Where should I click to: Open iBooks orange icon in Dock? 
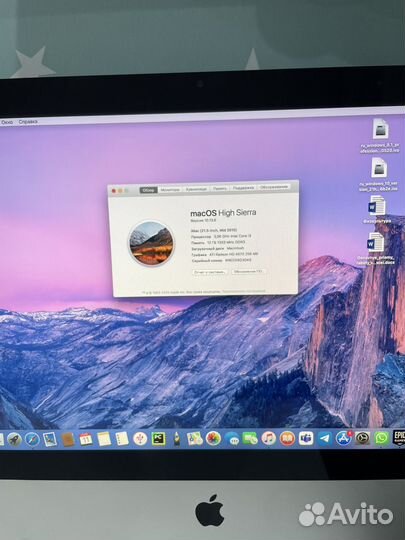pos(287,438)
